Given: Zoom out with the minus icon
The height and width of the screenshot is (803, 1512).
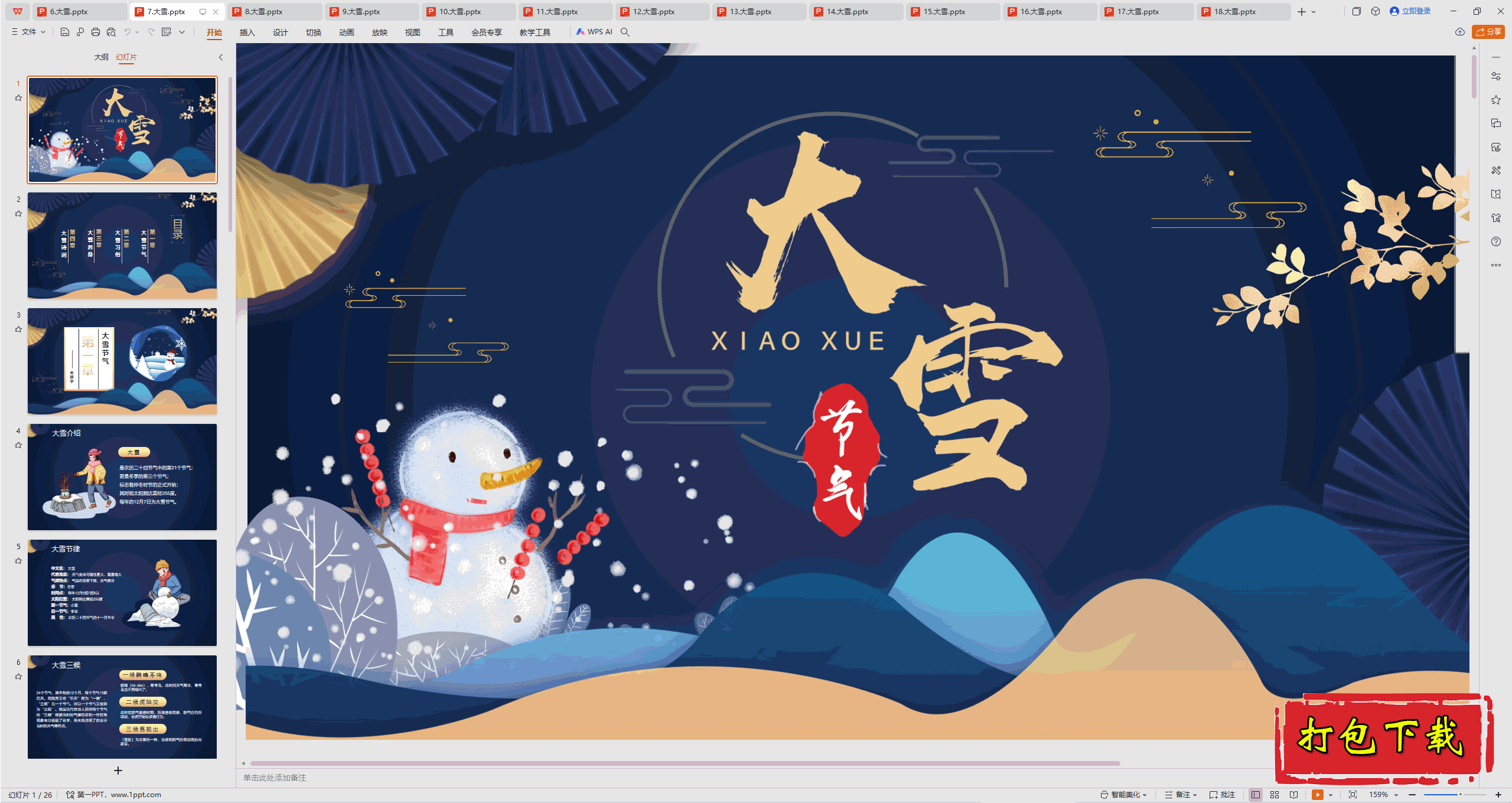Looking at the screenshot, I should [x=1412, y=795].
